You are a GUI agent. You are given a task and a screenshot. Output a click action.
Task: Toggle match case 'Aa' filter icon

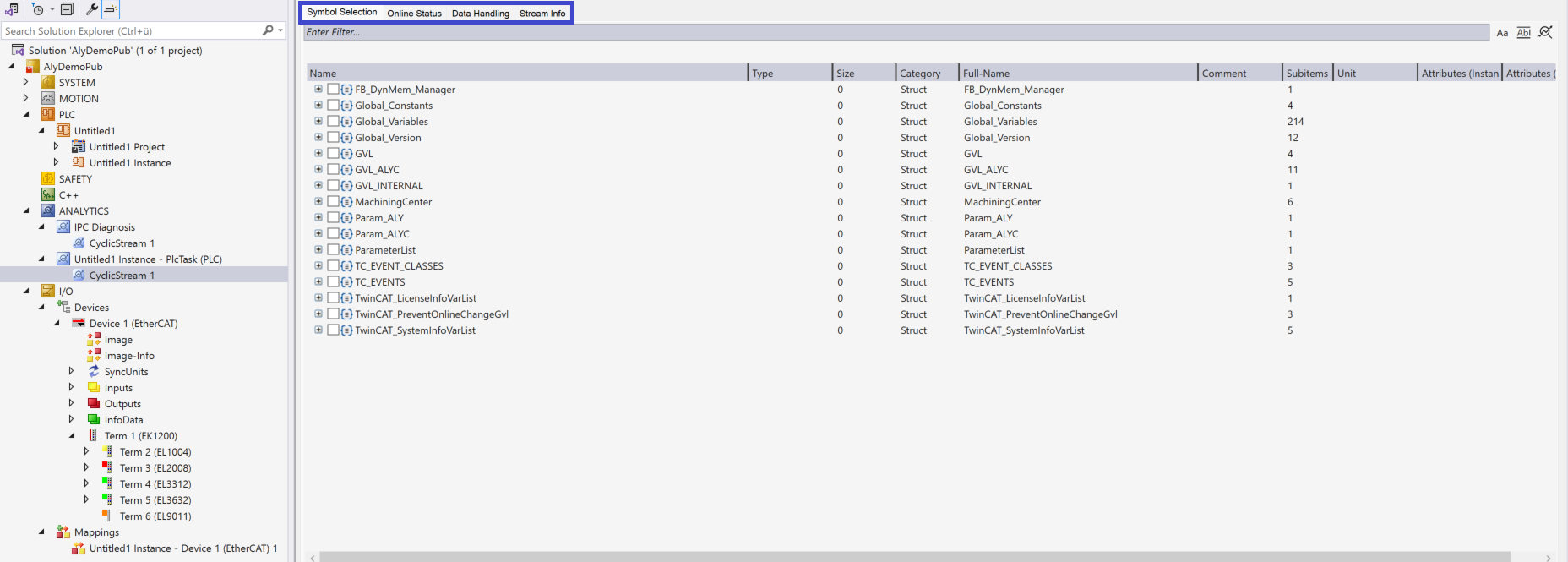coord(1502,33)
